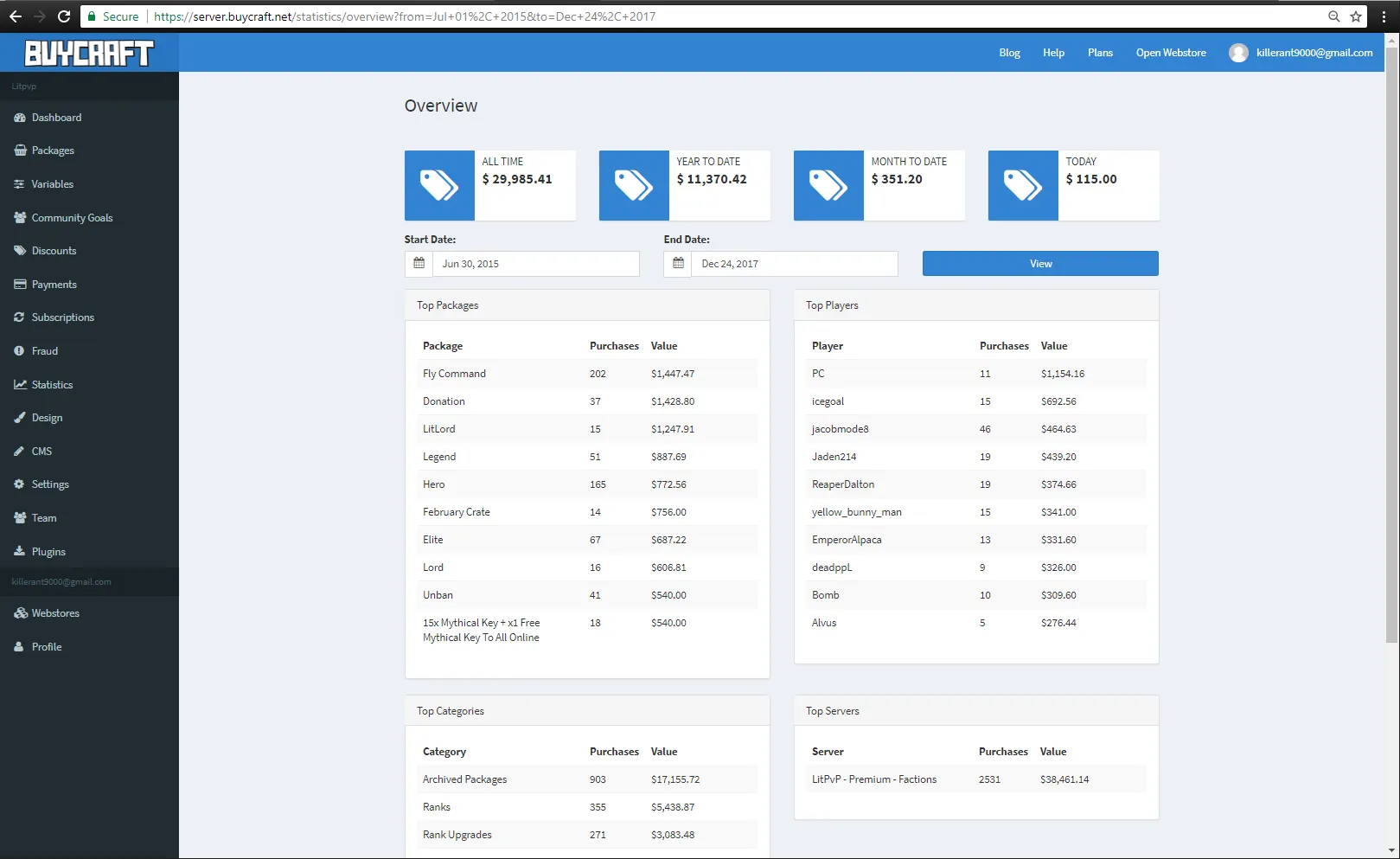Click the Buycraft logo
The width and height of the screenshot is (1400, 859).
pos(89,53)
